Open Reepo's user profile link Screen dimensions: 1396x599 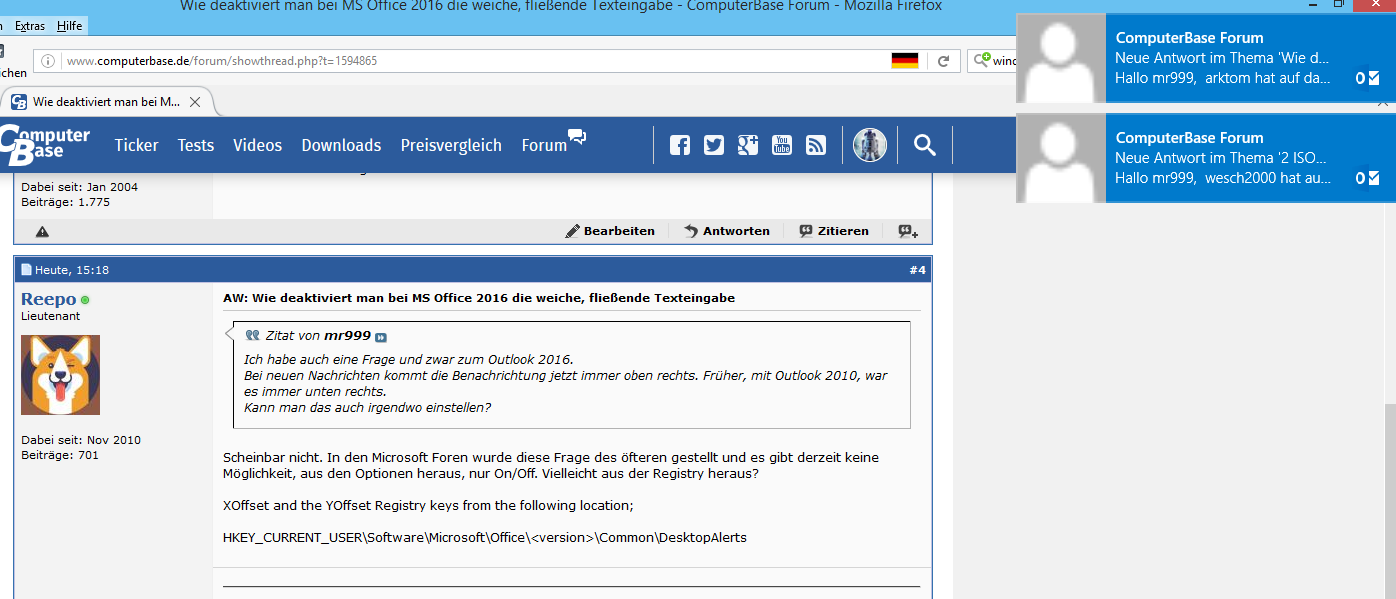48,299
